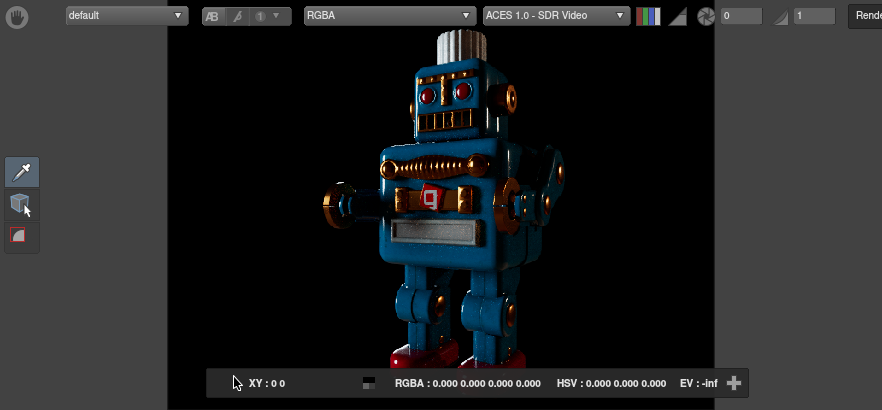Click the Render button at top right
The height and width of the screenshot is (410, 882).
point(865,16)
